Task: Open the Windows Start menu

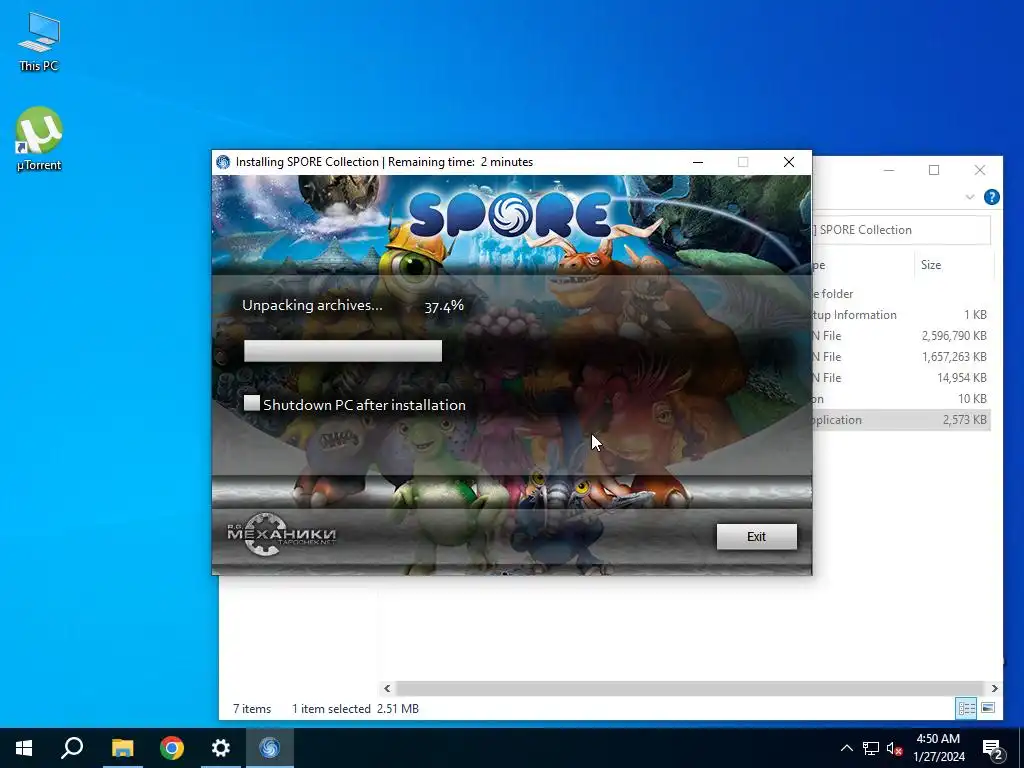Action: (24, 748)
